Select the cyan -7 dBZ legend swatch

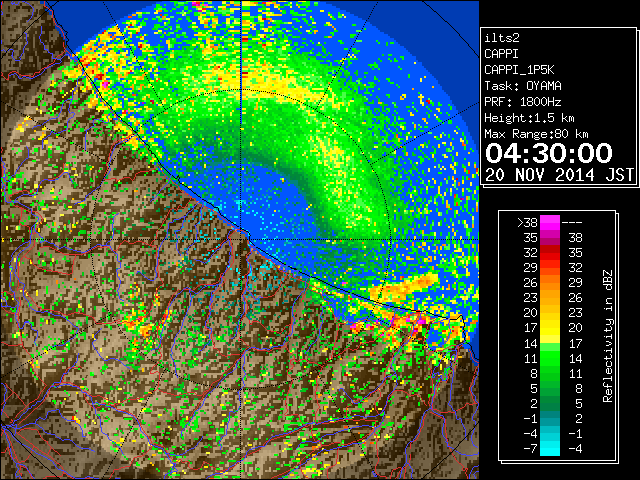coord(550,448)
